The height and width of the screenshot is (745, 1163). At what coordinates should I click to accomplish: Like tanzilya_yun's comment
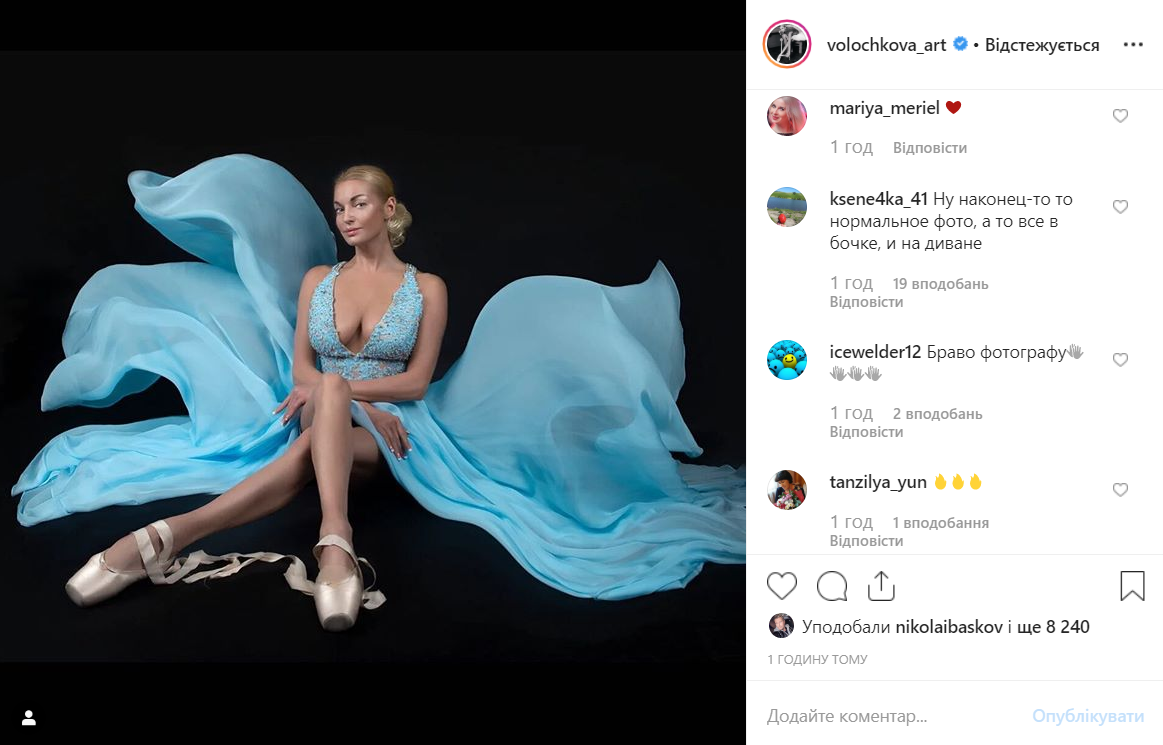tap(1120, 490)
